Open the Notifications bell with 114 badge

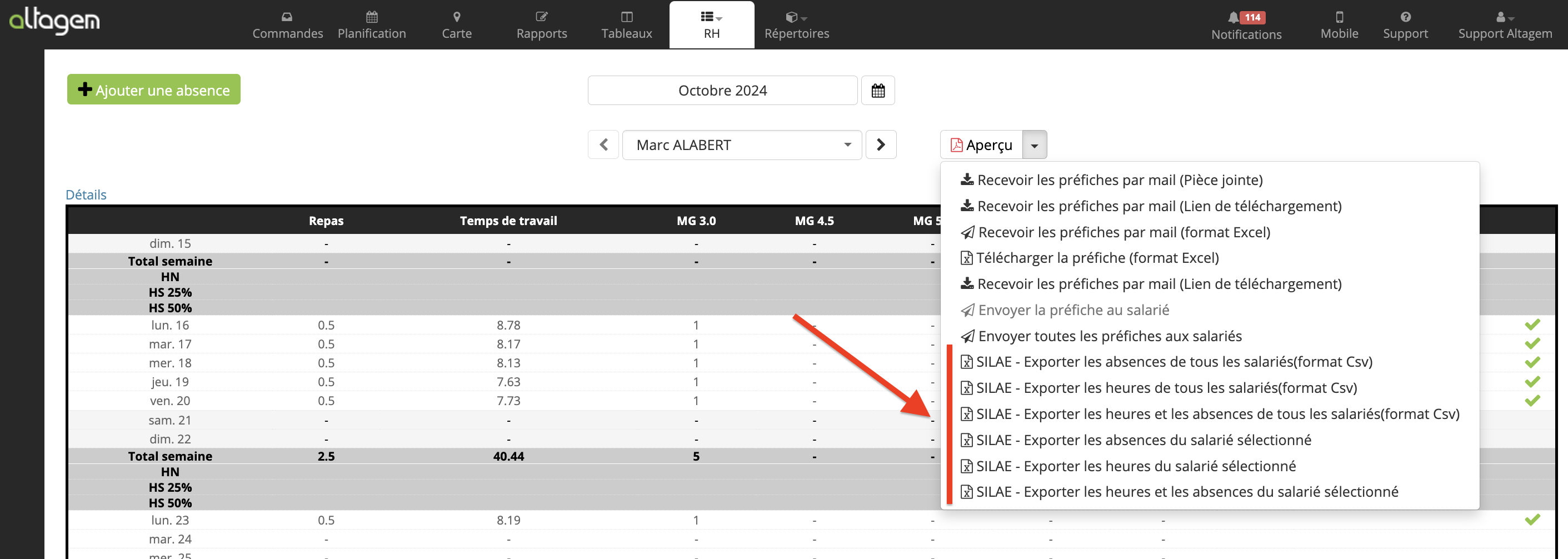(1246, 26)
